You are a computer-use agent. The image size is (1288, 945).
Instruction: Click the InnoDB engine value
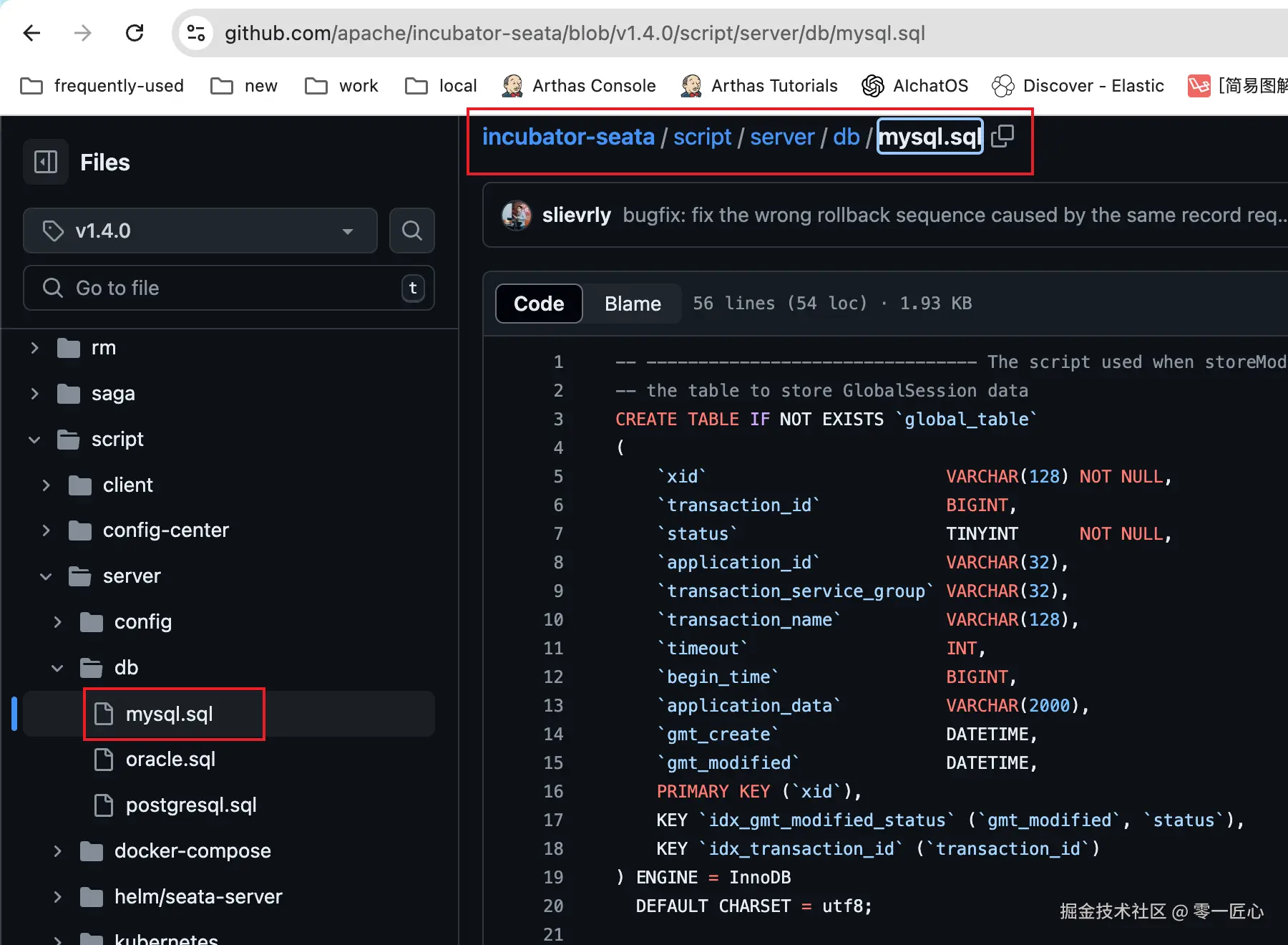coord(760,878)
